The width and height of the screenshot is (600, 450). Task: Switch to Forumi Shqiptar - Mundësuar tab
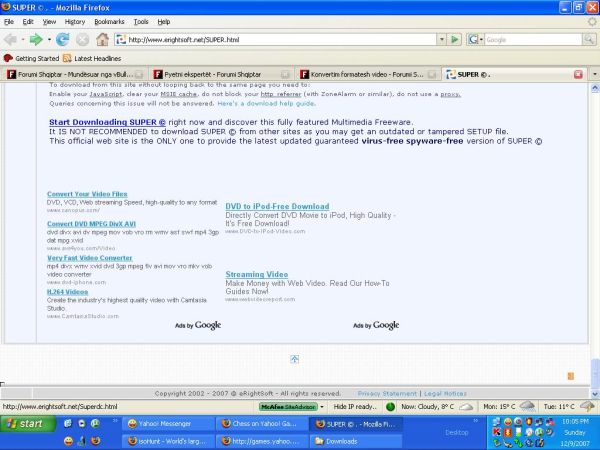(x=75, y=74)
